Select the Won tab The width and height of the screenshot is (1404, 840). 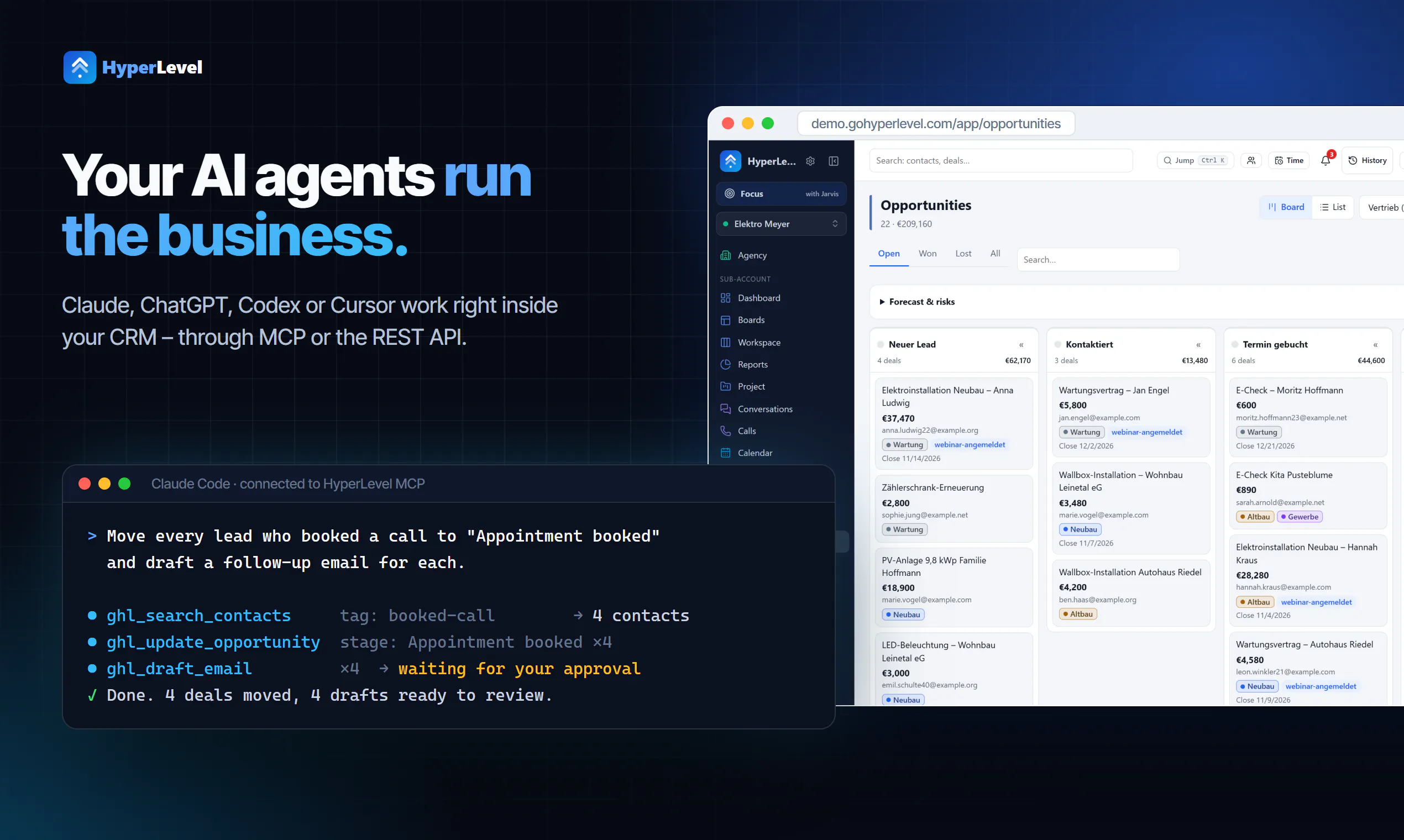[928, 254]
